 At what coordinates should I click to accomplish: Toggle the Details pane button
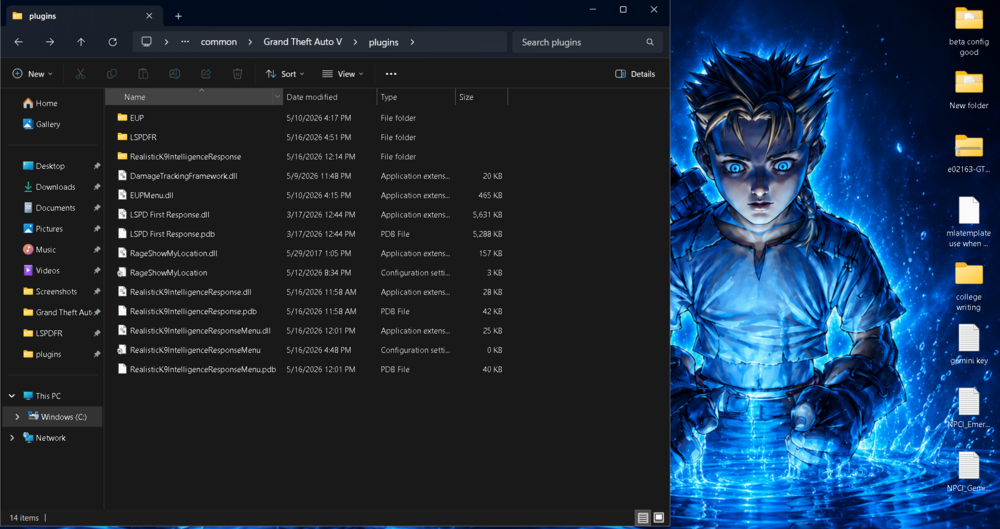[635, 74]
